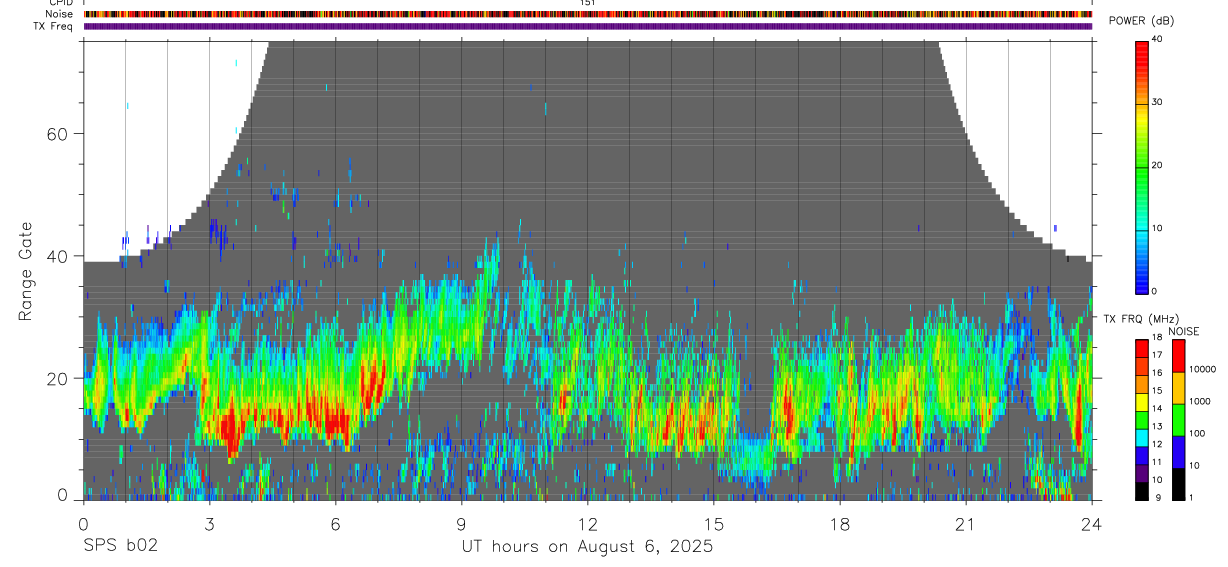Click the TX FRQ (MHz) legend title
Image resolution: width=1228 pixels, height=567 pixels.
[x=1137, y=319]
